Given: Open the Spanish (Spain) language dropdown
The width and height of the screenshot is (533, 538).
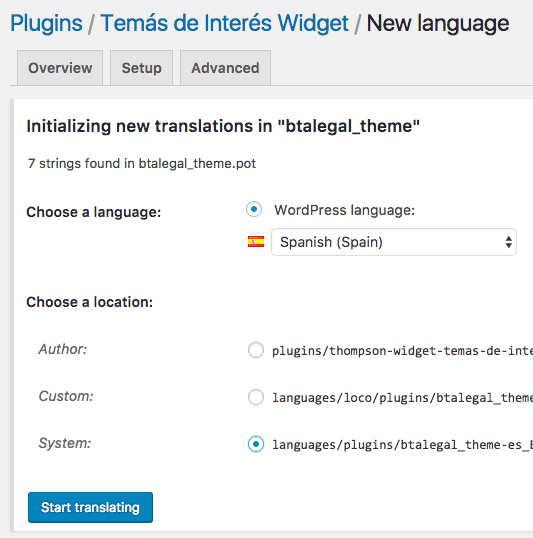Looking at the screenshot, I should tap(394, 242).
